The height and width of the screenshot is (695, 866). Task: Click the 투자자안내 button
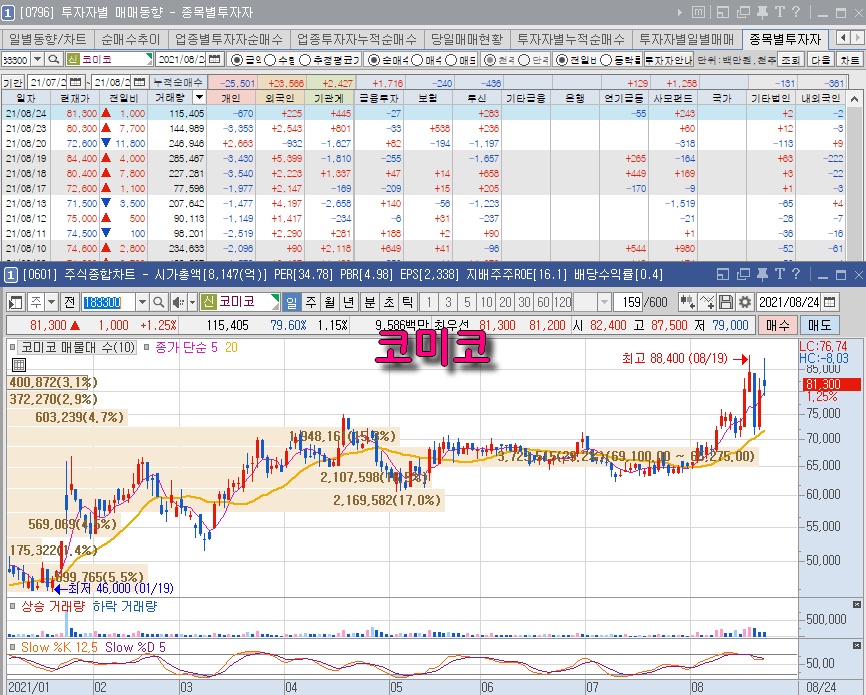coord(669,59)
